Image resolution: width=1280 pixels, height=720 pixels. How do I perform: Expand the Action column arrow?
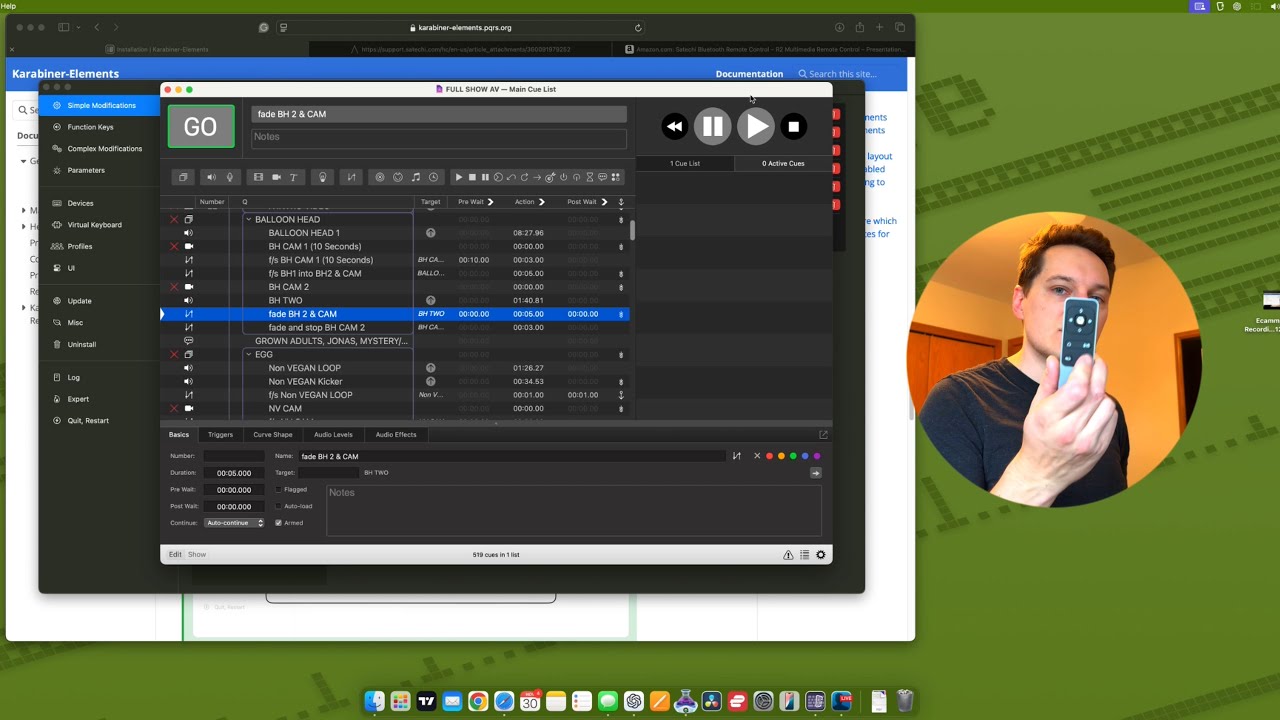tap(541, 202)
